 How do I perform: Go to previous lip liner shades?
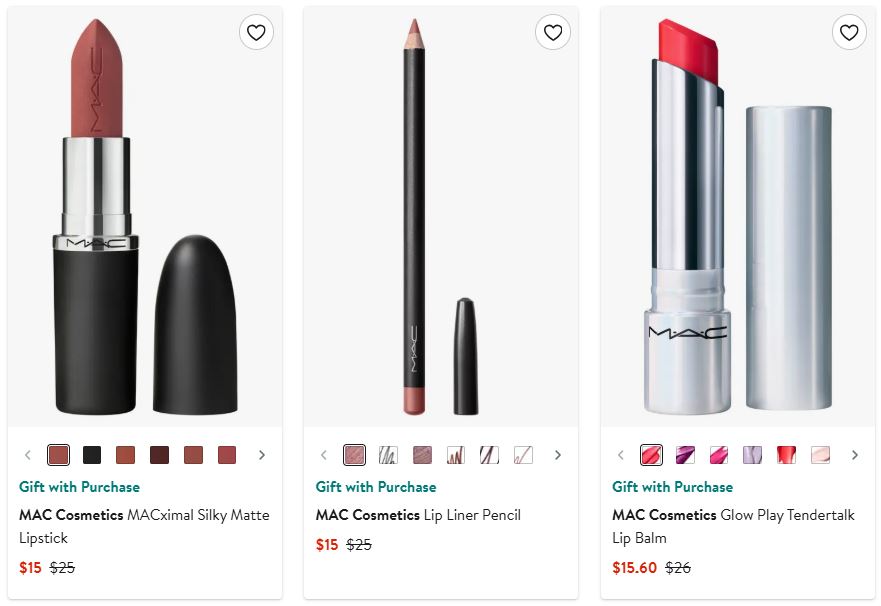pyautogui.click(x=324, y=455)
